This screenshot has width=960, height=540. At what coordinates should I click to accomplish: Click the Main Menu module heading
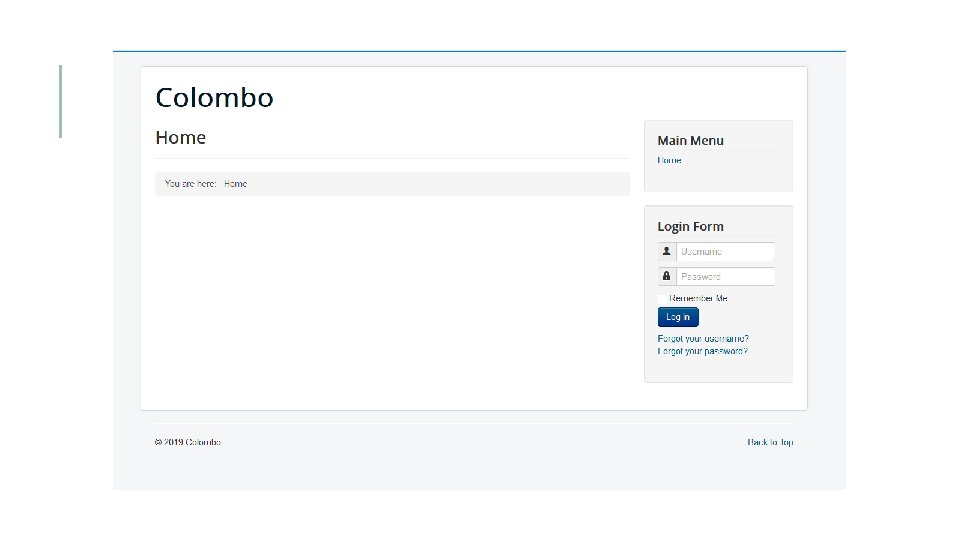point(691,140)
